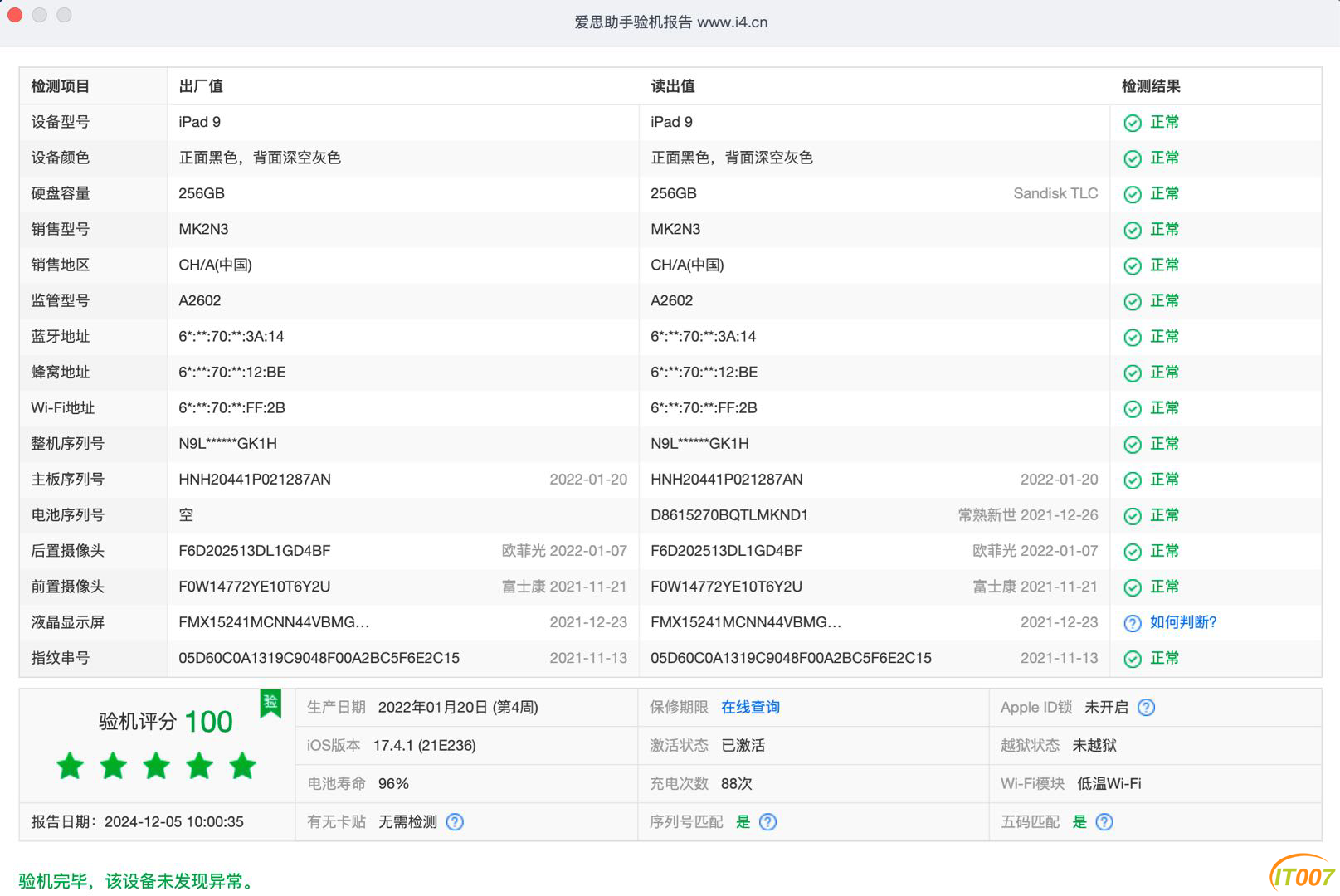
Task: Click the 整机序列号 row's green check icon
Action: point(1132,444)
